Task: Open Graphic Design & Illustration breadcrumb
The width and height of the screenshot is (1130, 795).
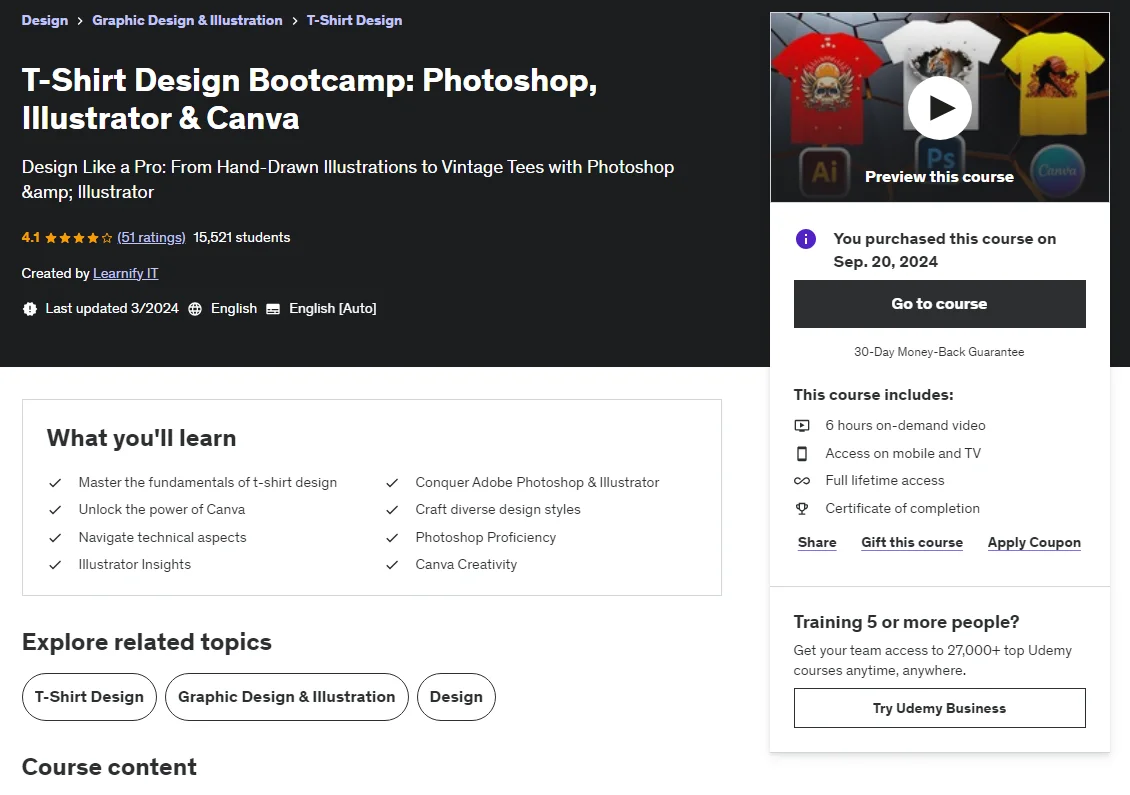Action: pos(187,20)
